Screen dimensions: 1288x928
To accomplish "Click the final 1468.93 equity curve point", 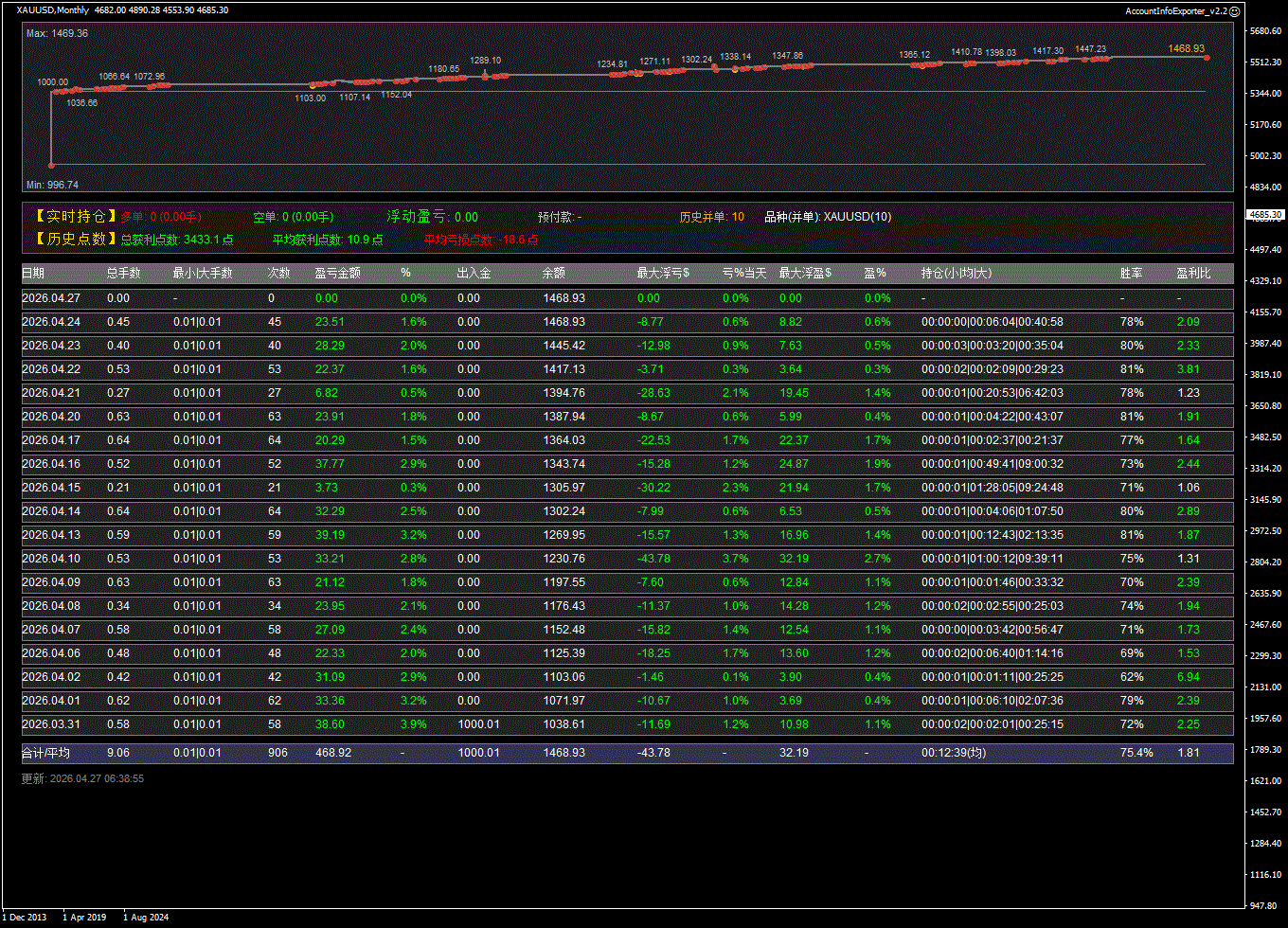I will pos(1207,58).
